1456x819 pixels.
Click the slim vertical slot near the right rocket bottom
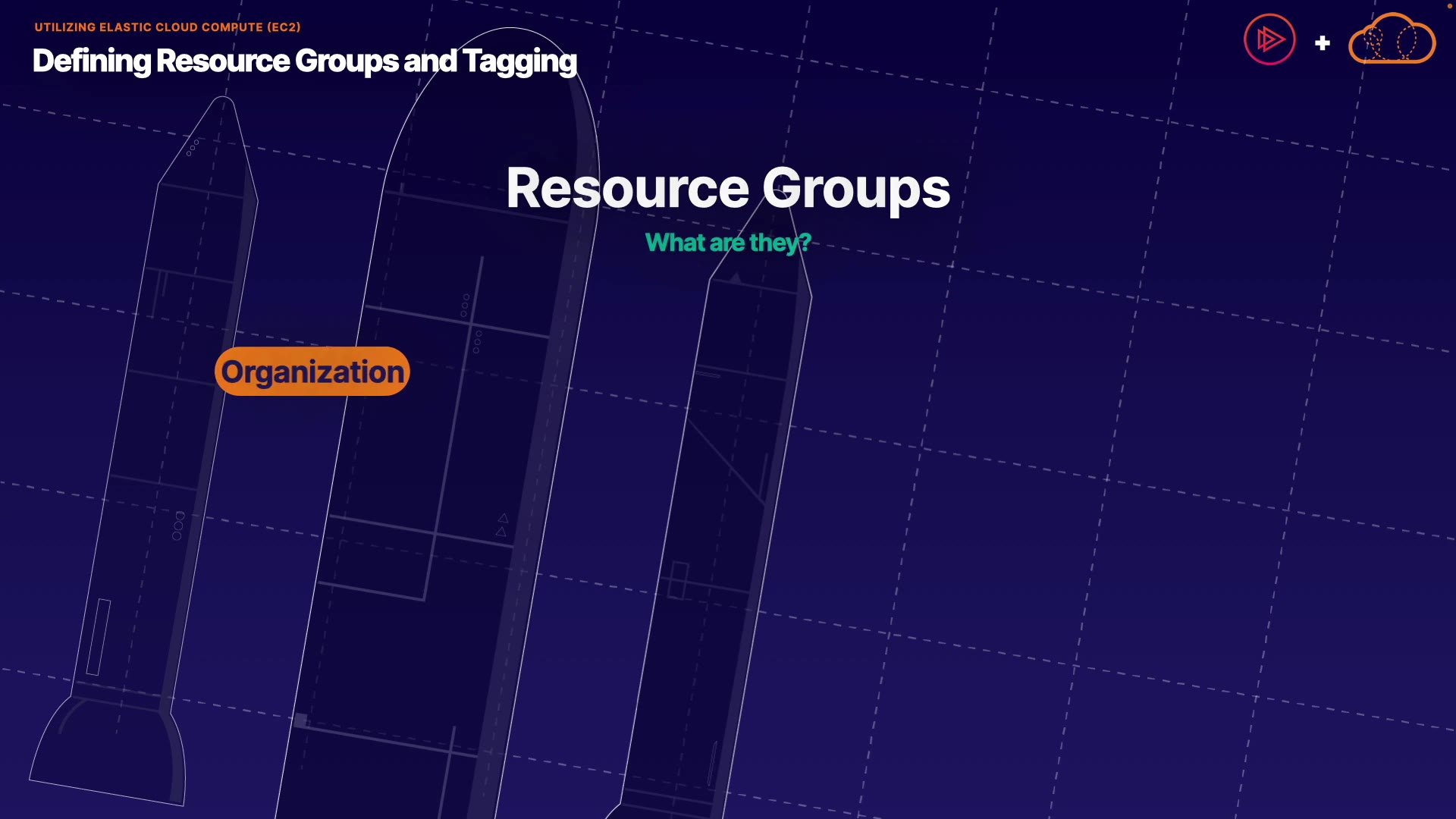(713, 762)
